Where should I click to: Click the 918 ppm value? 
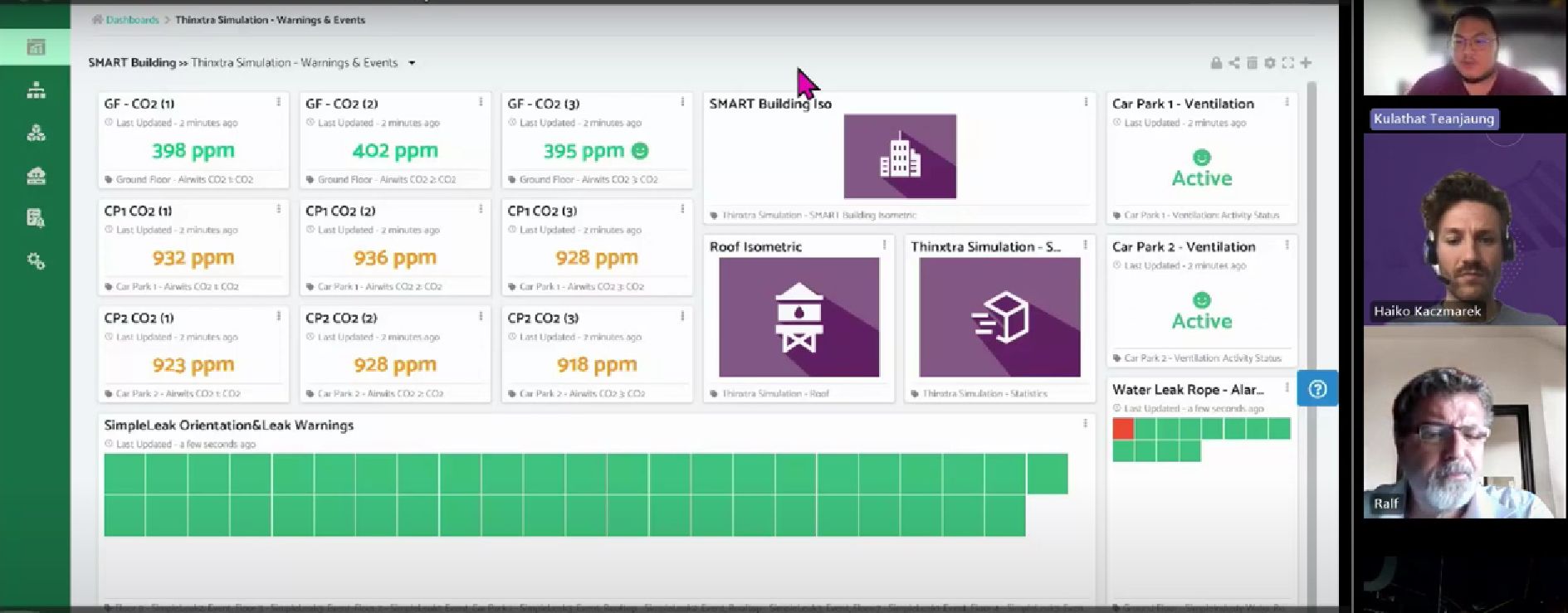[x=597, y=365]
